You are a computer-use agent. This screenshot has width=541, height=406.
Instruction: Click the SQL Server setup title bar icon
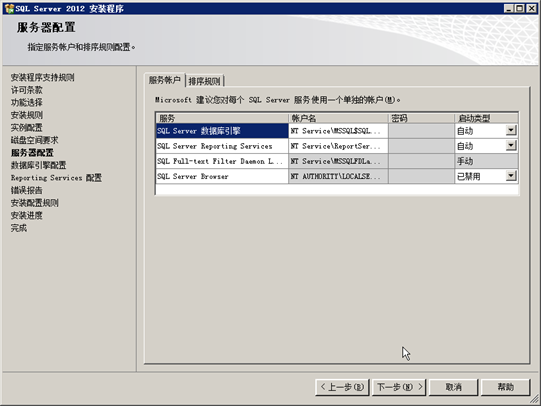(x=9, y=8)
